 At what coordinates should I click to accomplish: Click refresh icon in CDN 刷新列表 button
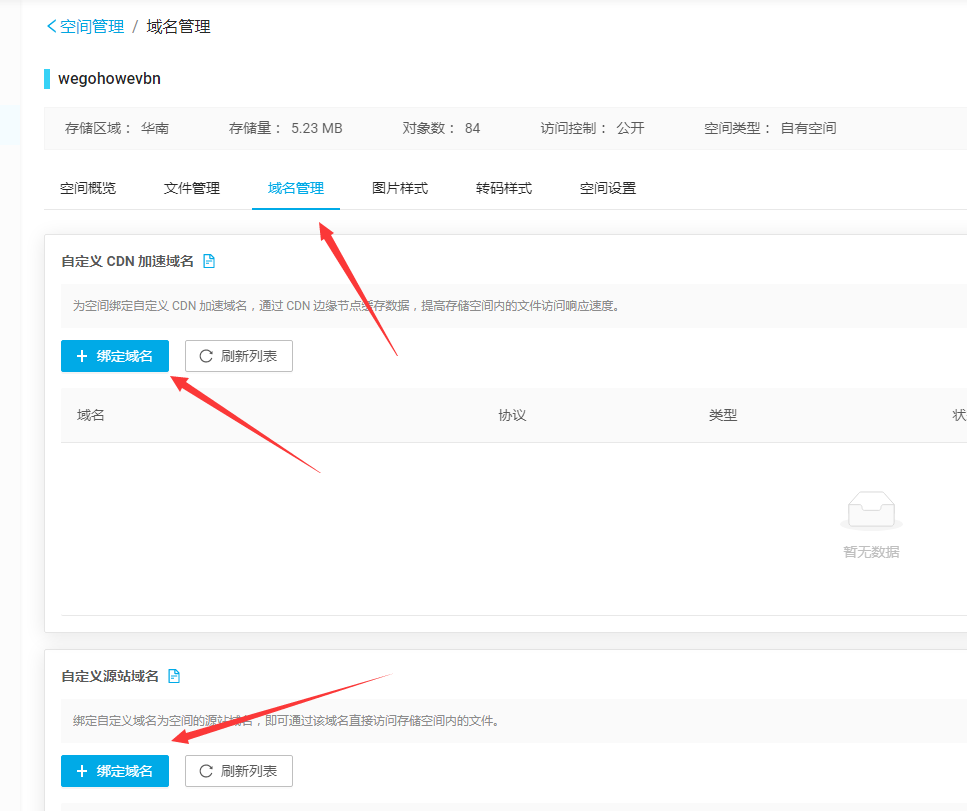[206, 356]
